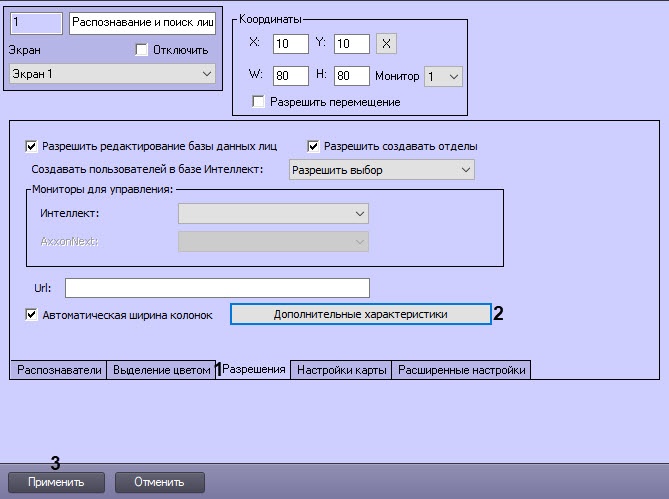Enable Разрешить перемещение checkbox
Viewport: 669px width, 499px height.
click(258, 102)
